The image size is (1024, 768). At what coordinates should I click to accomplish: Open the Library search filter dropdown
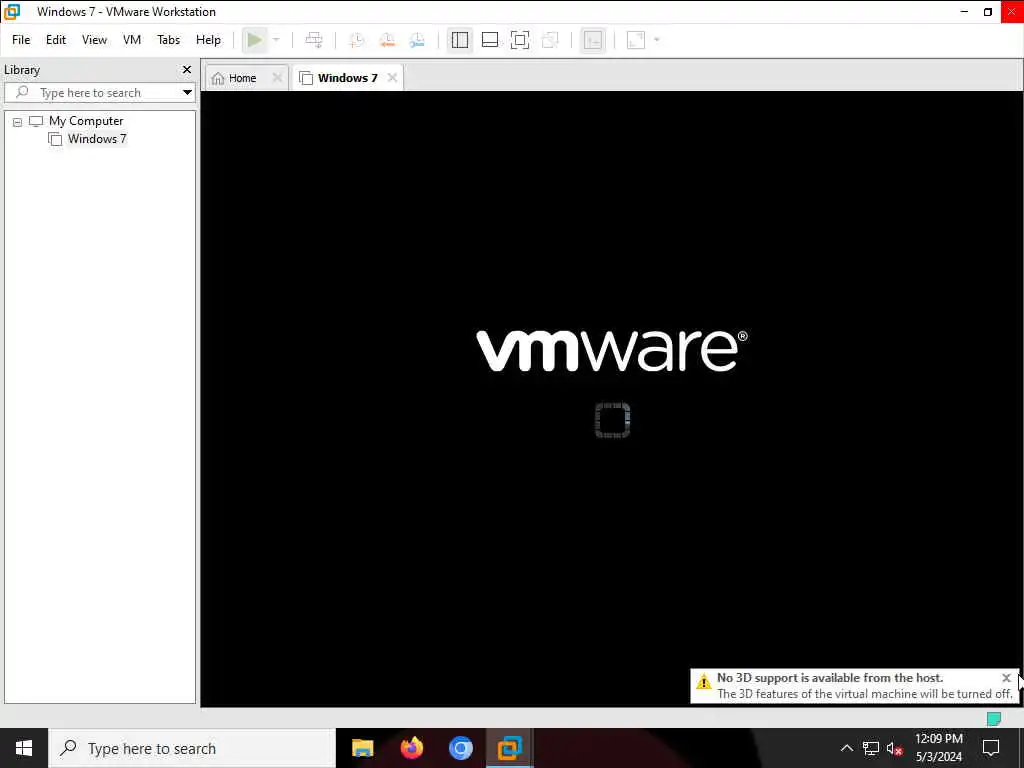click(x=187, y=93)
